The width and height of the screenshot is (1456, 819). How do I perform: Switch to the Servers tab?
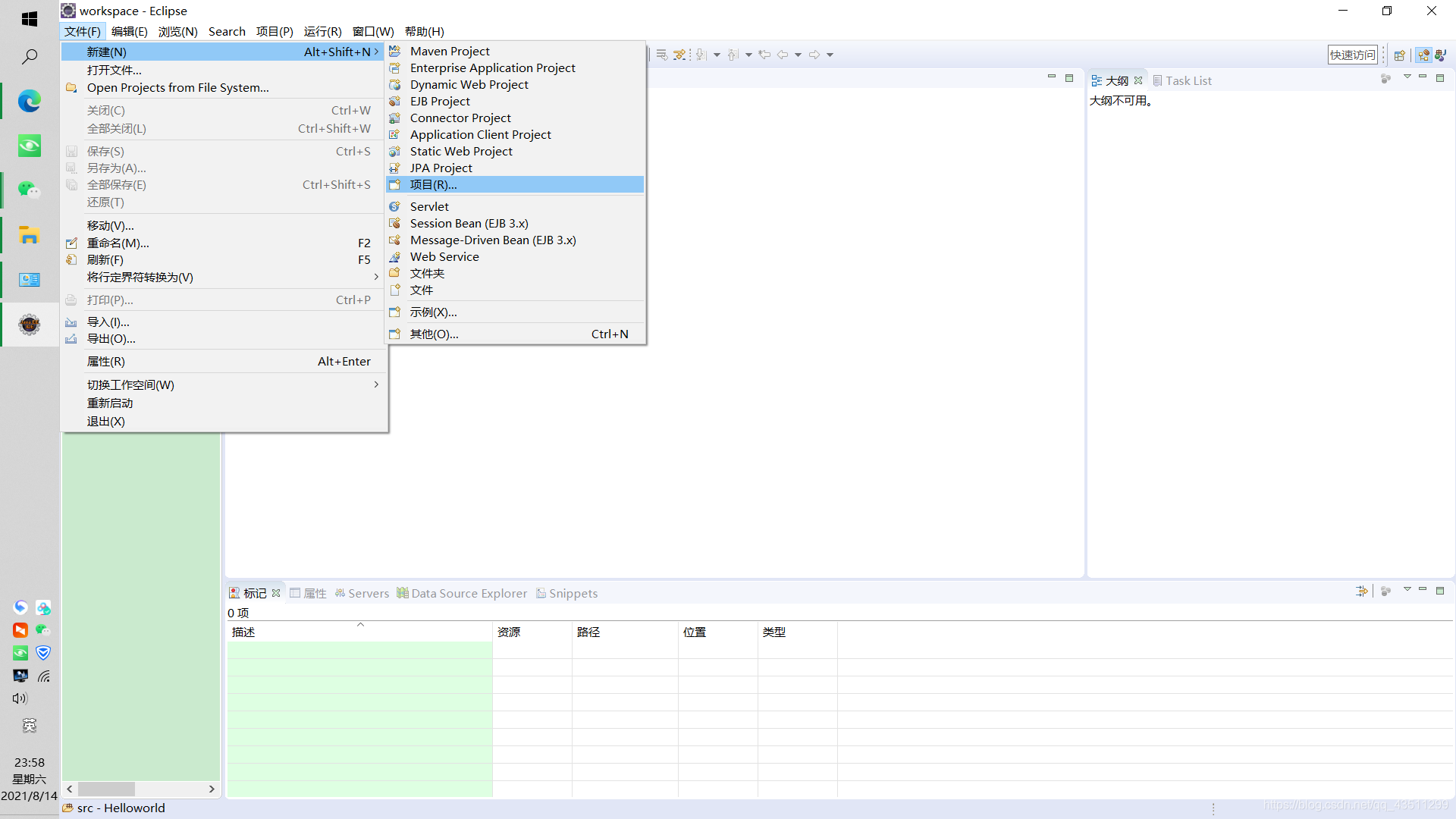362,593
